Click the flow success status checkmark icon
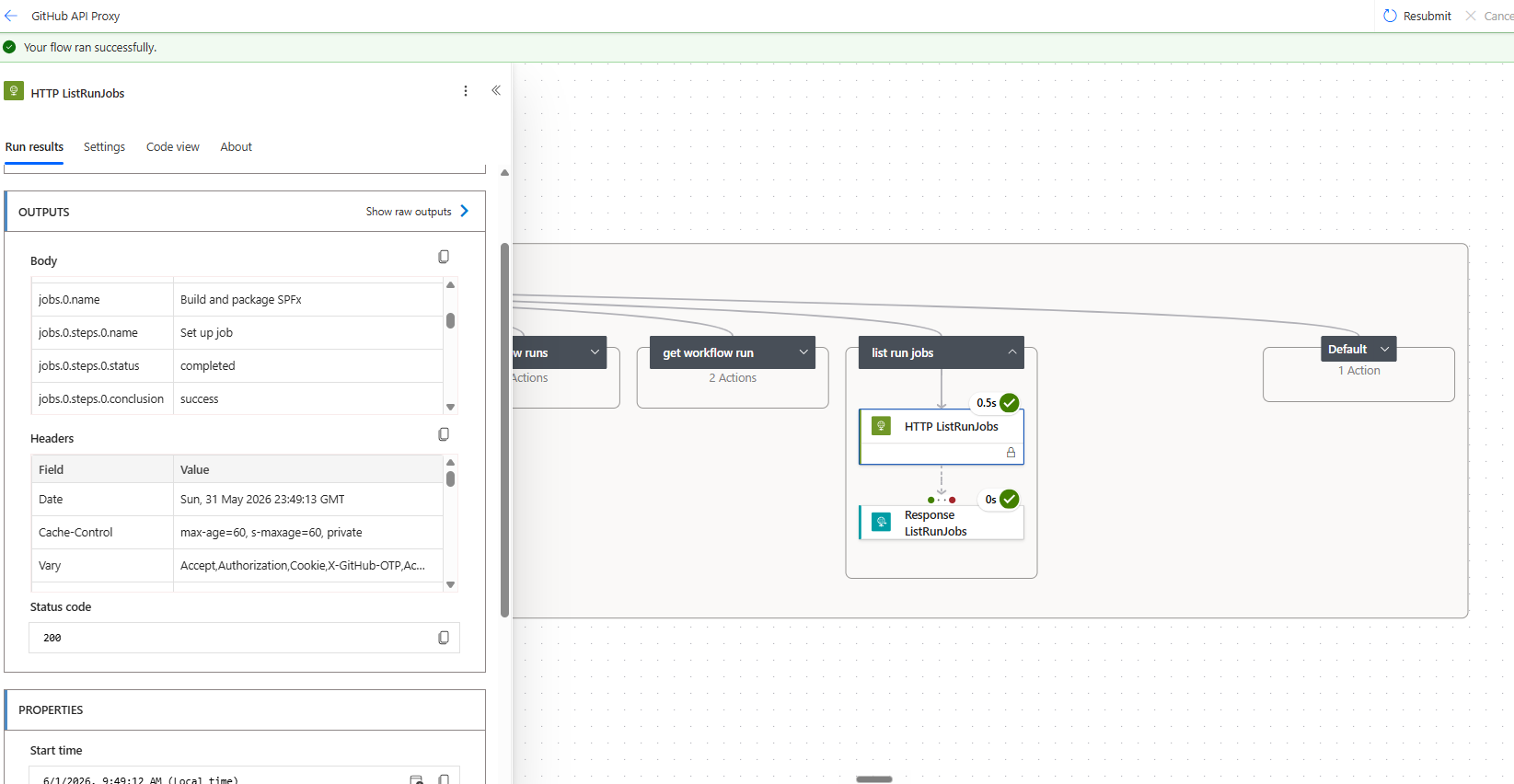 pyautogui.click(x=9, y=47)
